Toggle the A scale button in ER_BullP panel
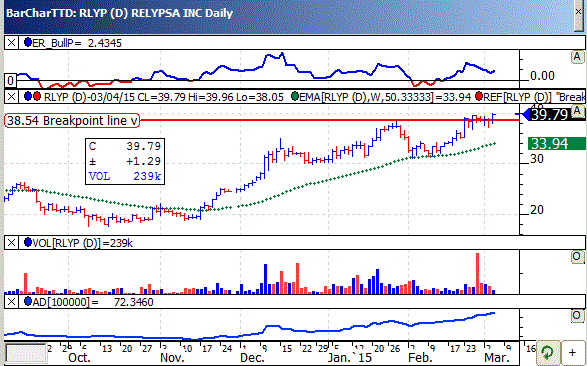The image size is (587, 366). [x=577, y=57]
